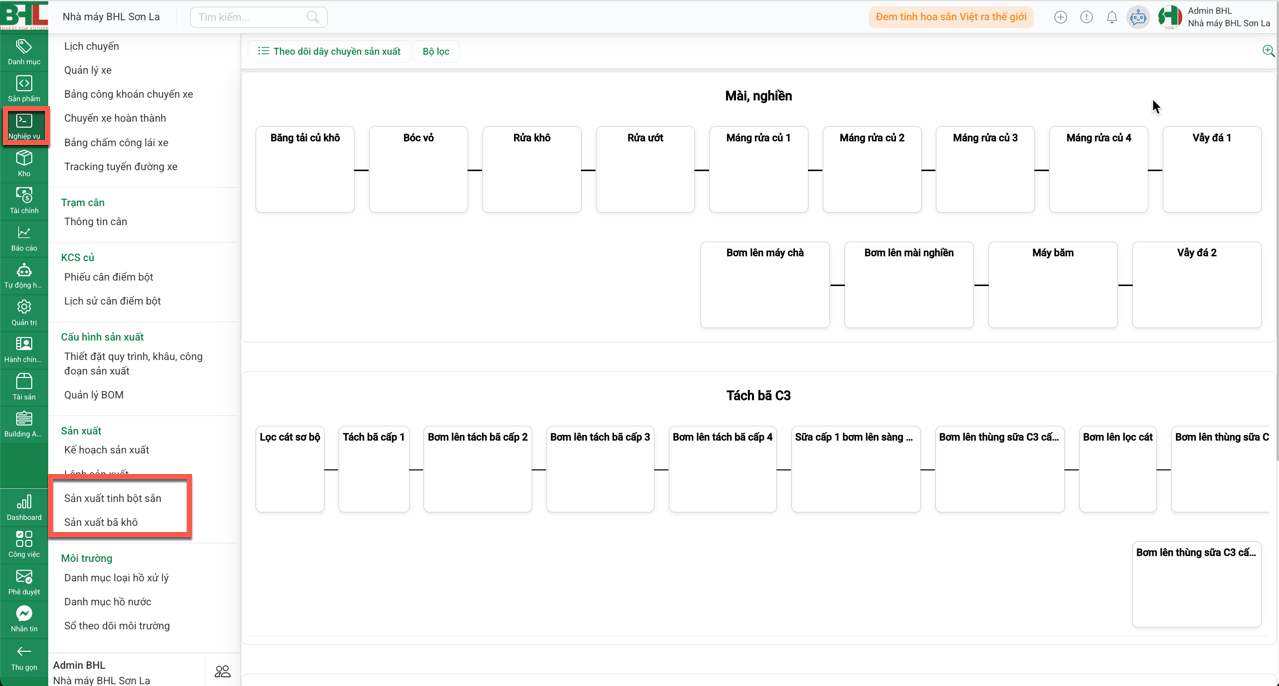Viewport: 1279px width, 686px height.
Task: Select the Rửa ướt stage card
Action: [645, 169]
